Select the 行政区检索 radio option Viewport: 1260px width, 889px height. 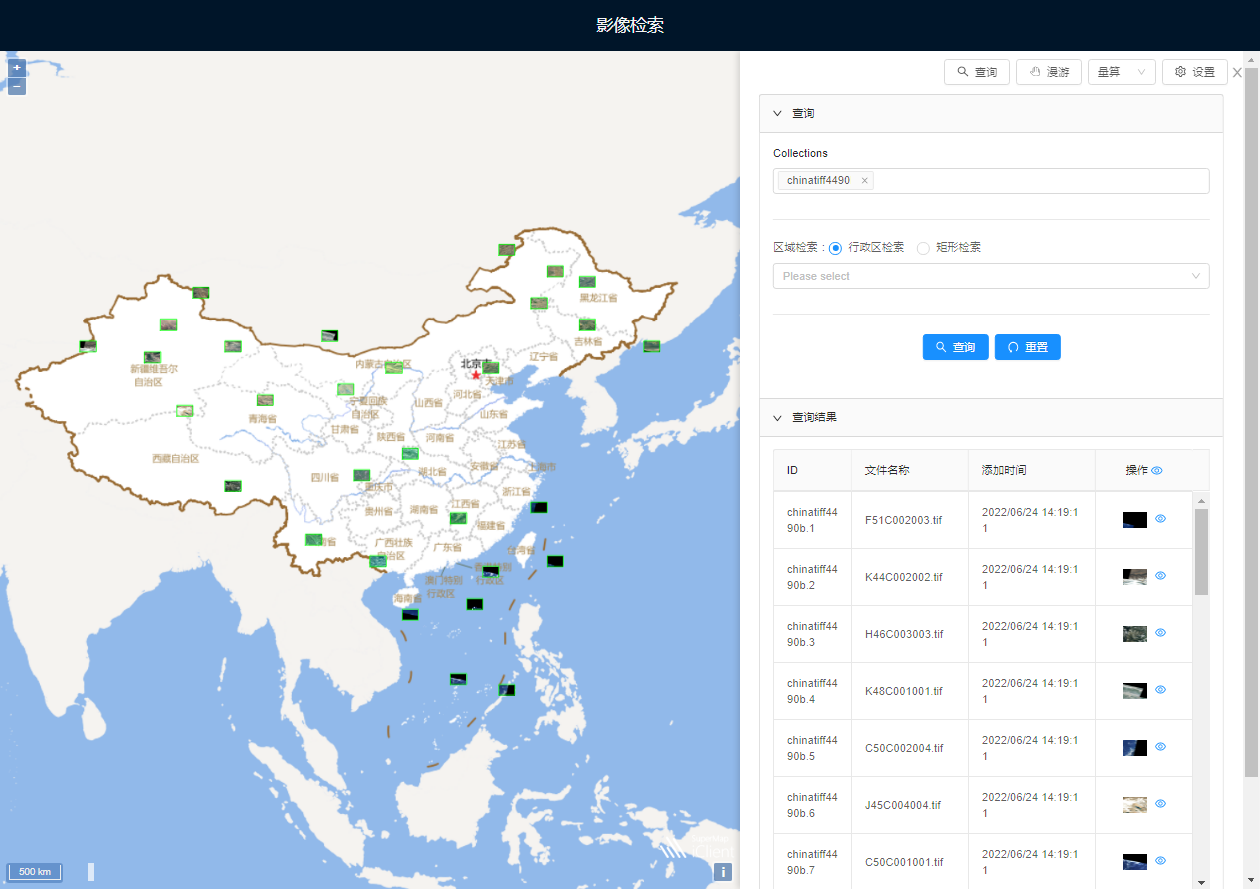(836, 248)
